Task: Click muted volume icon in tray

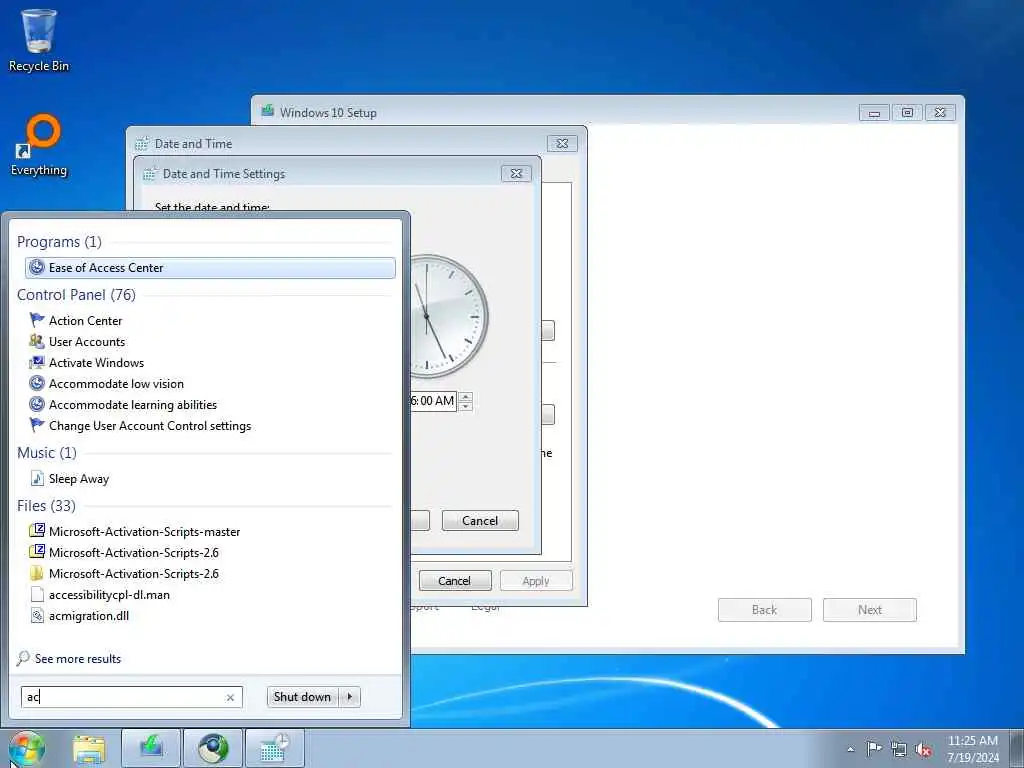Action: [923, 749]
